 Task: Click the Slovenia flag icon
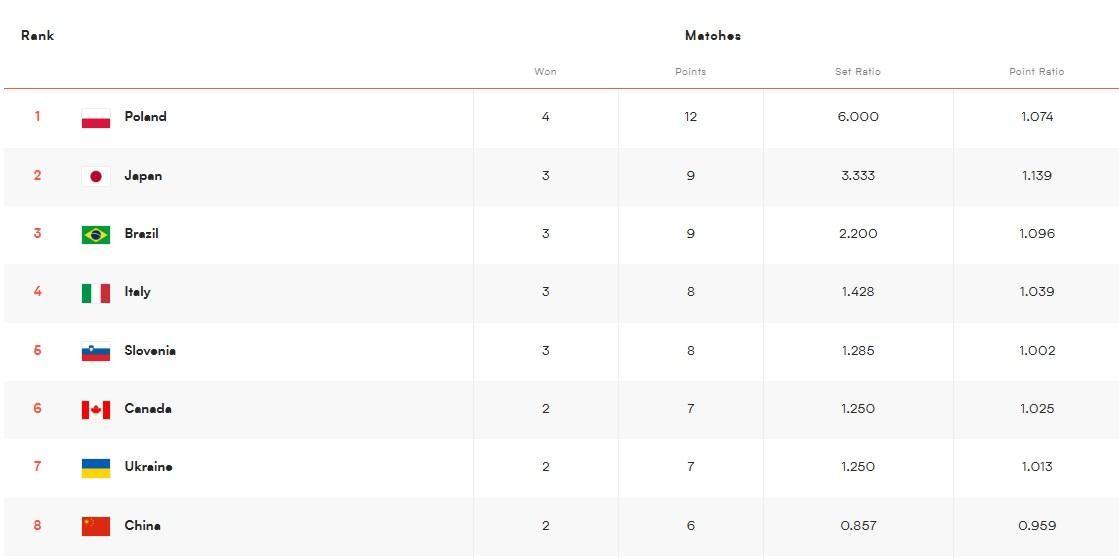point(96,351)
